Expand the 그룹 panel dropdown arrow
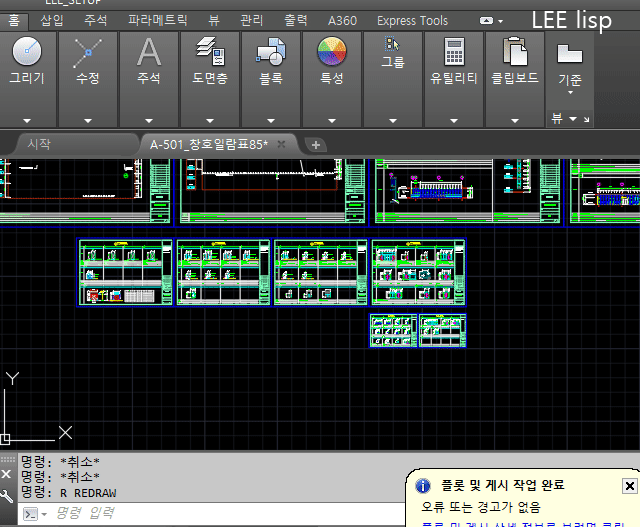640x527 pixels. point(393,121)
